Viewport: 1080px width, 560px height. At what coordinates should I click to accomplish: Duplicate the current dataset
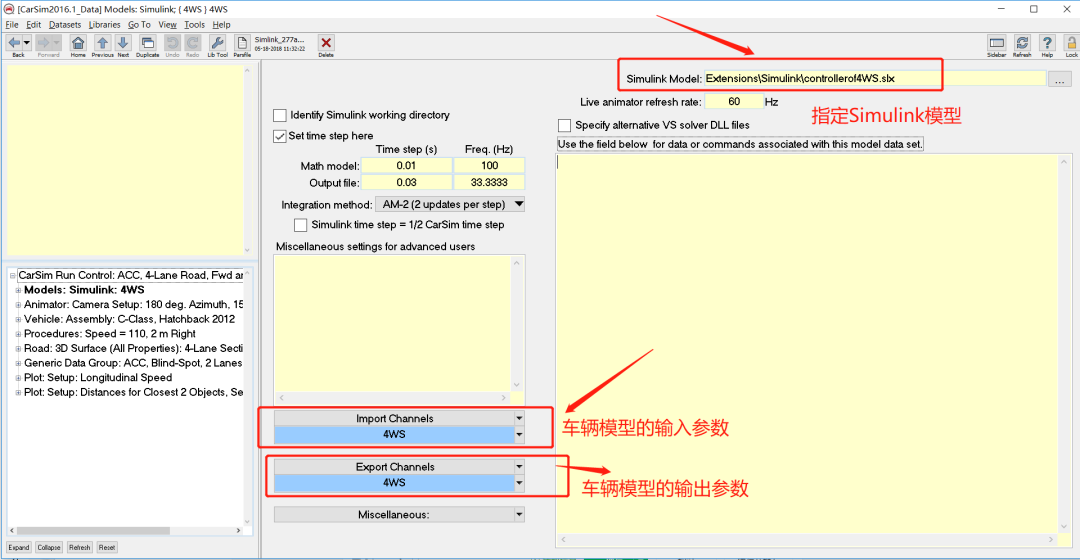click(x=147, y=43)
